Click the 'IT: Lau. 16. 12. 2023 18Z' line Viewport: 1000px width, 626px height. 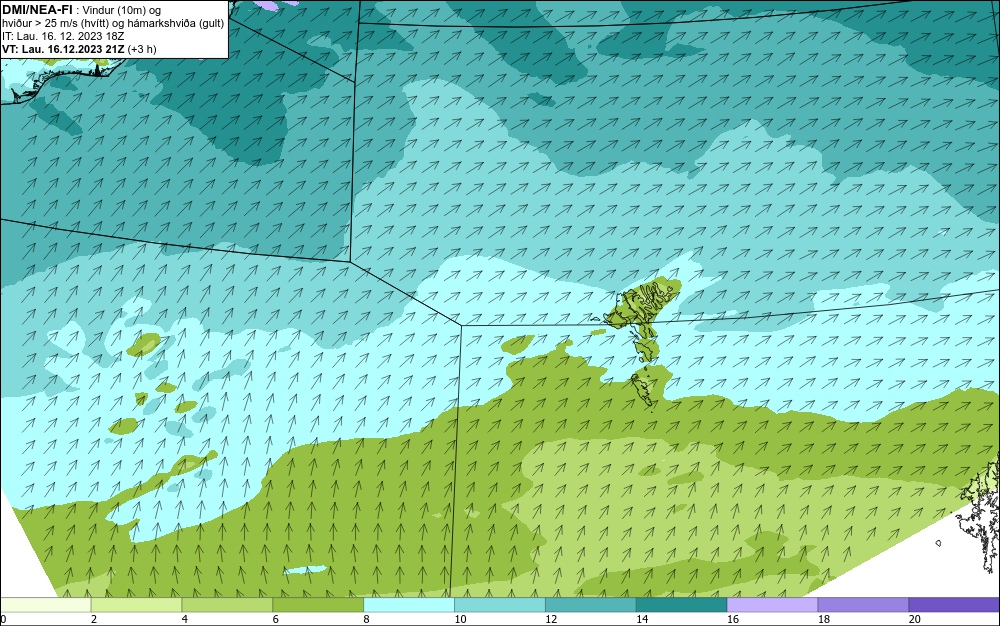click(x=63, y=36)
